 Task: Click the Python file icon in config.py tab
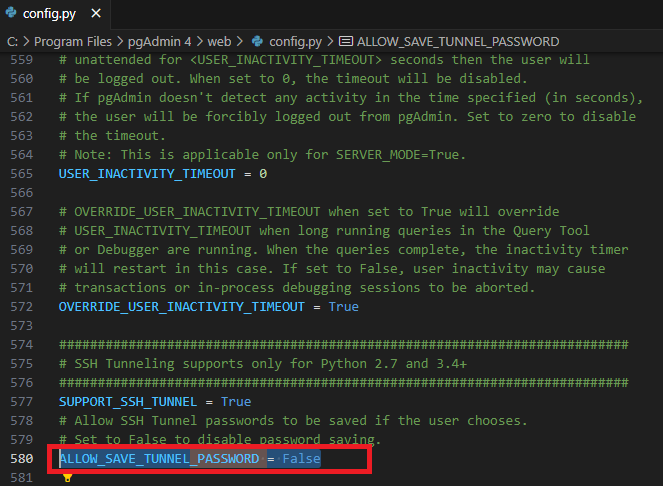click(11, 14)
